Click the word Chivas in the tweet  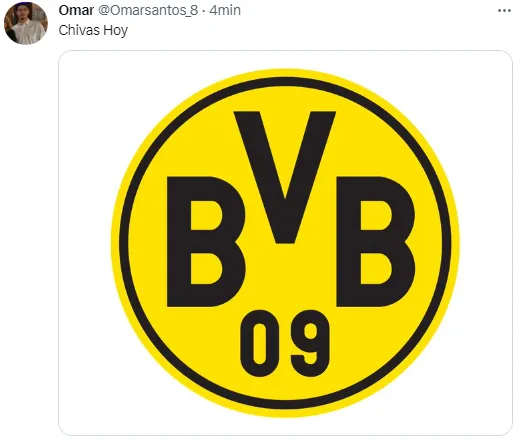click(79, 30)
